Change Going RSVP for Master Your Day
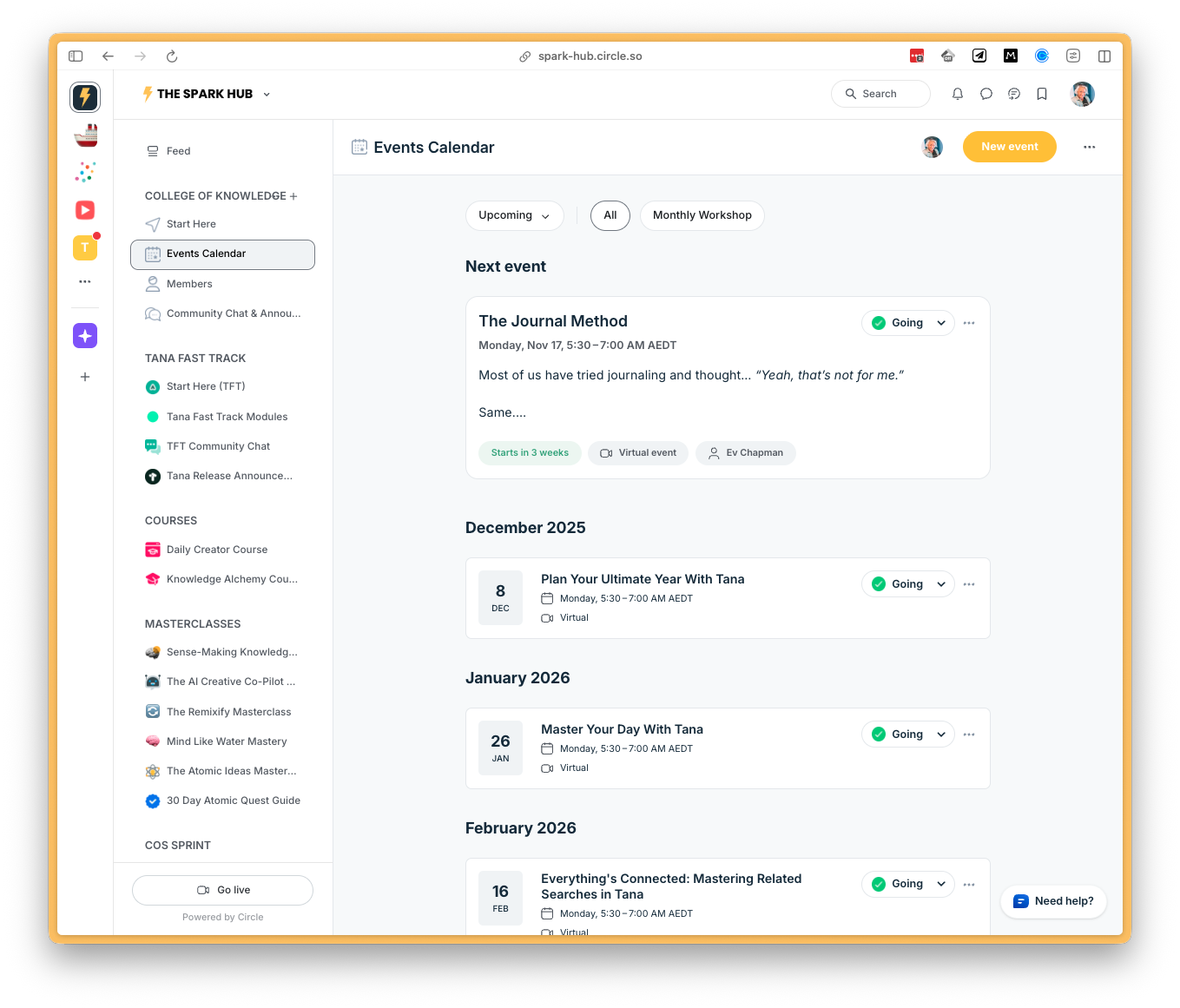Screen dimensions: 1180x1008 tap(908, 735)
